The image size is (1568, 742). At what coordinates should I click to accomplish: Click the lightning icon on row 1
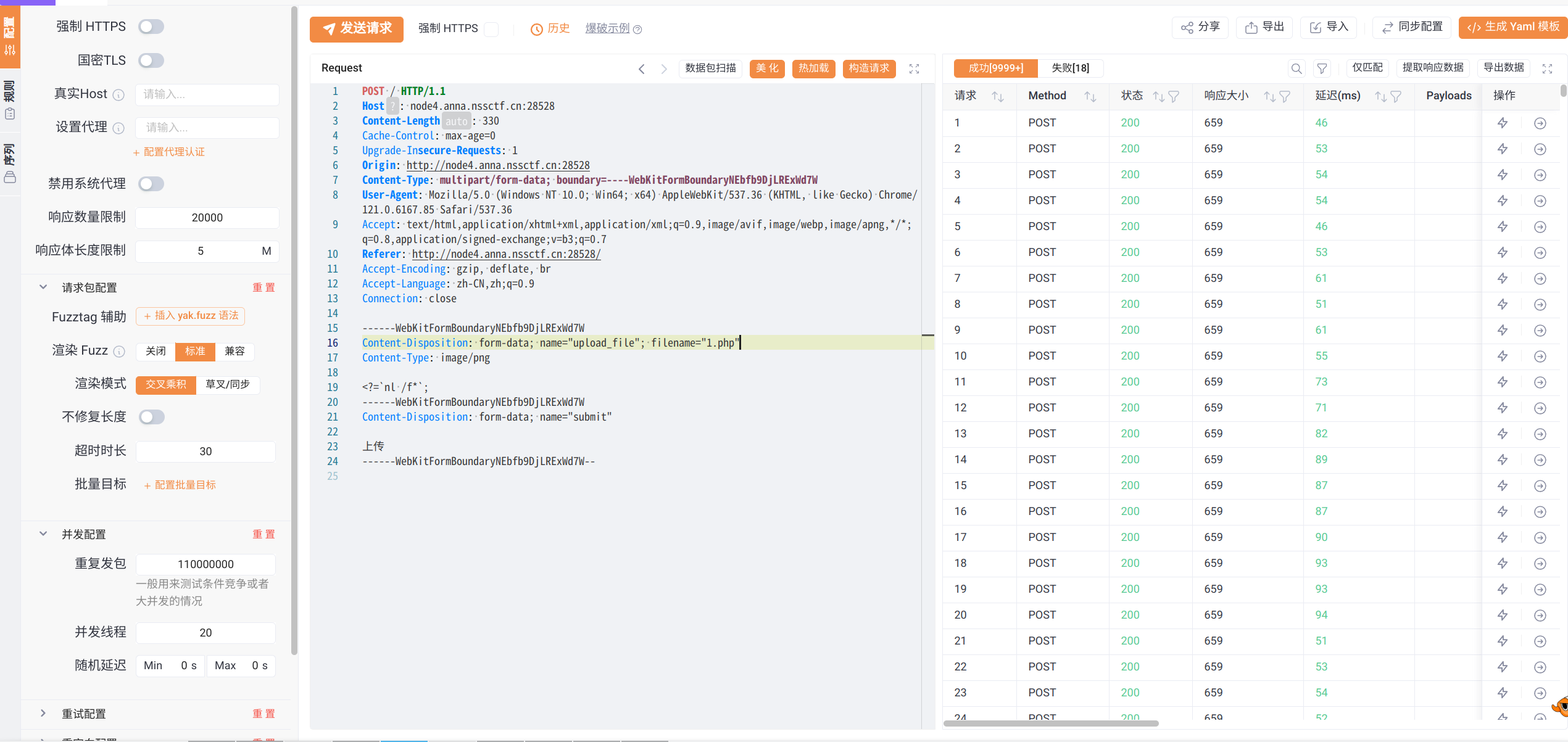coord(1503,123)
